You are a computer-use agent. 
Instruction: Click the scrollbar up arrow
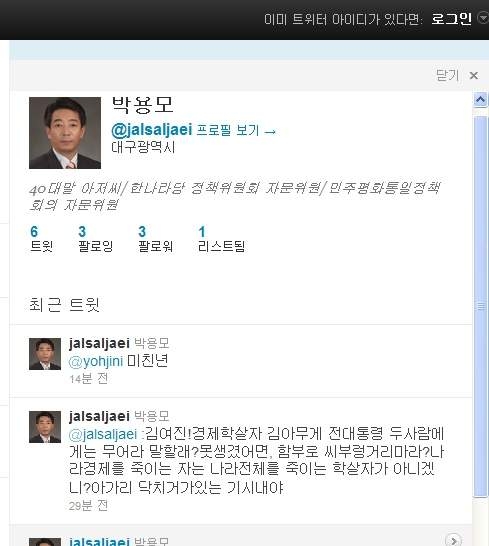(481, 100)
